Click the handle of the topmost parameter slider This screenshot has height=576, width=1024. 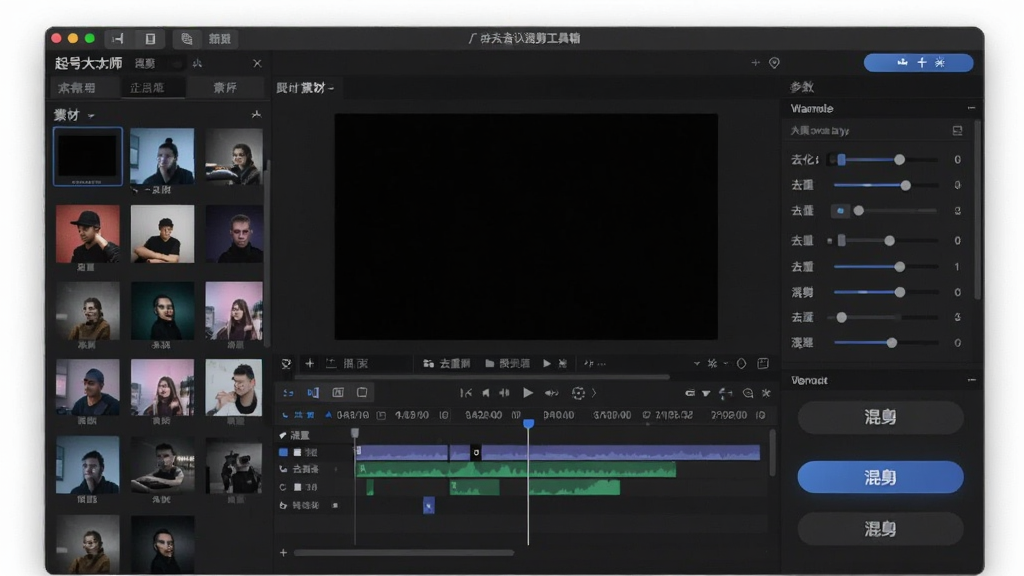pos(899,159)
